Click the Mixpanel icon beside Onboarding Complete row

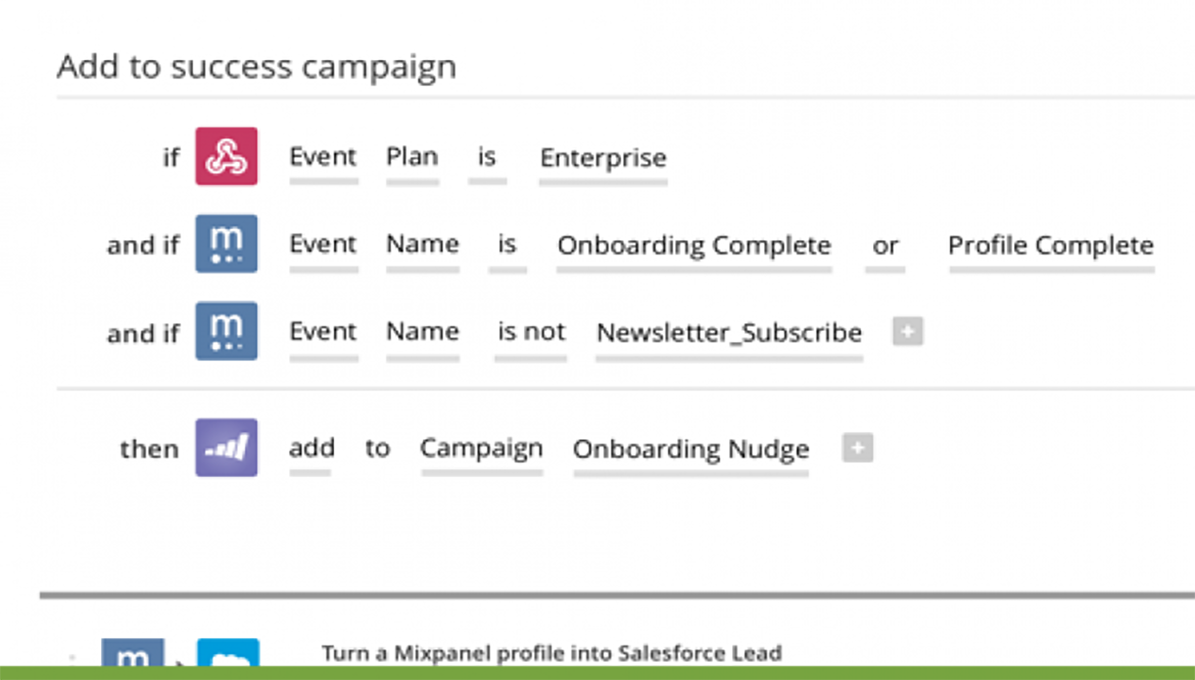coord(226,244)
